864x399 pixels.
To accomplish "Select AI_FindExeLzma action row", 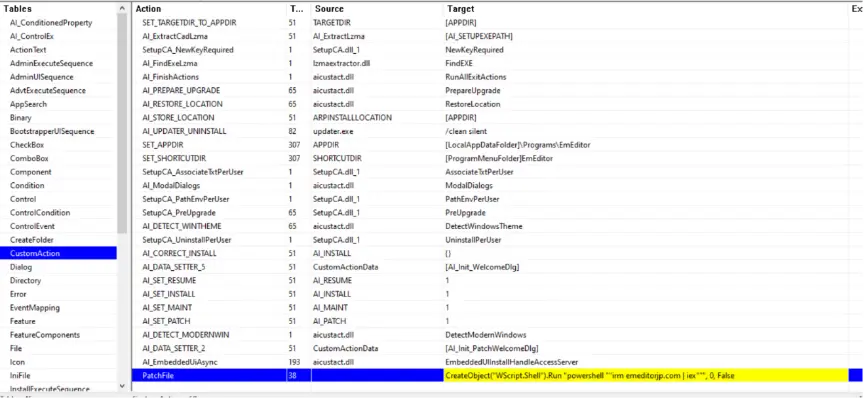I will click(170, 63).
